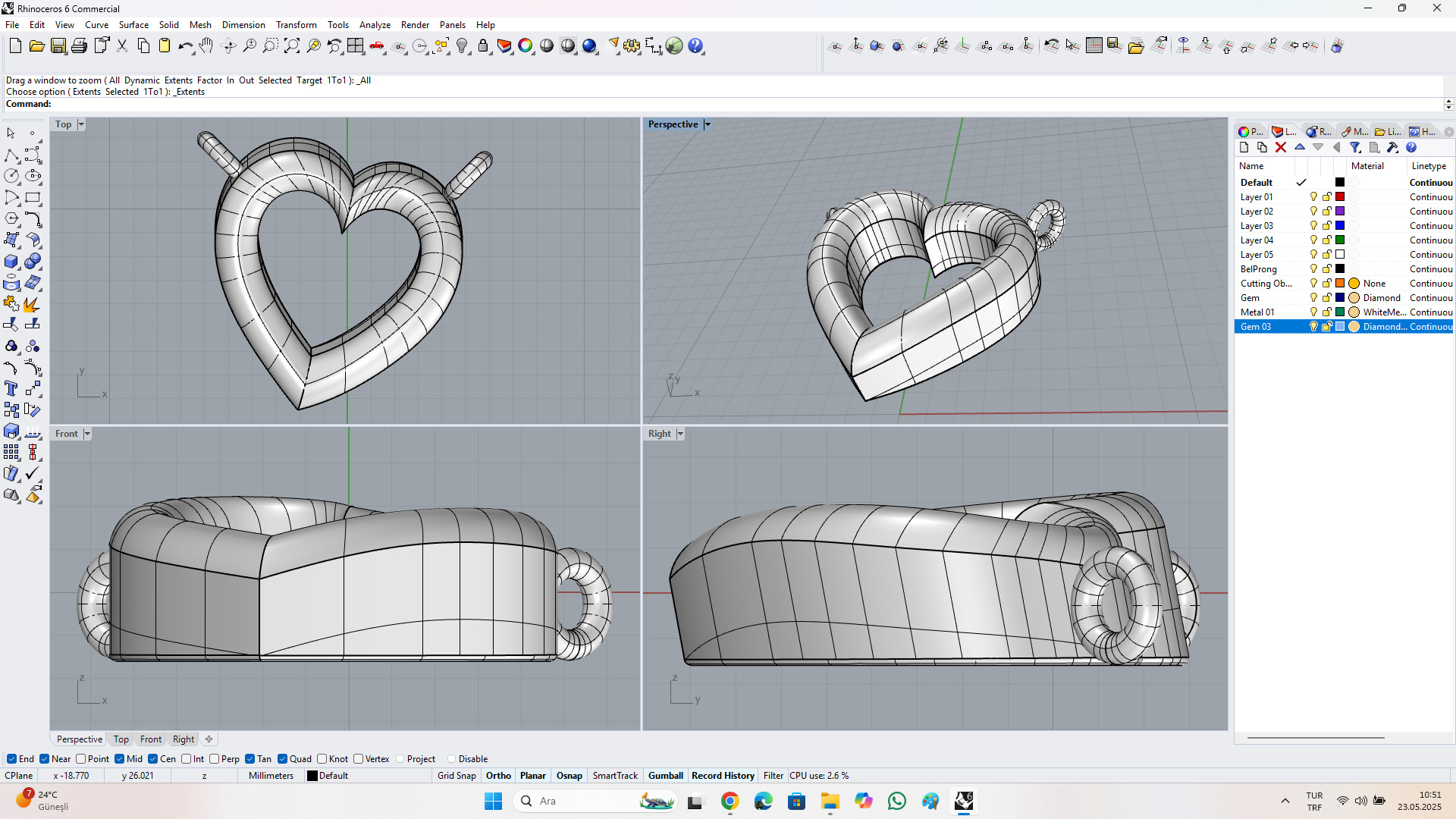Switch to the Right viewport tab
The width and height of the screenshot is (1456, 819).
pyautogui.click(x=184, y=739)
